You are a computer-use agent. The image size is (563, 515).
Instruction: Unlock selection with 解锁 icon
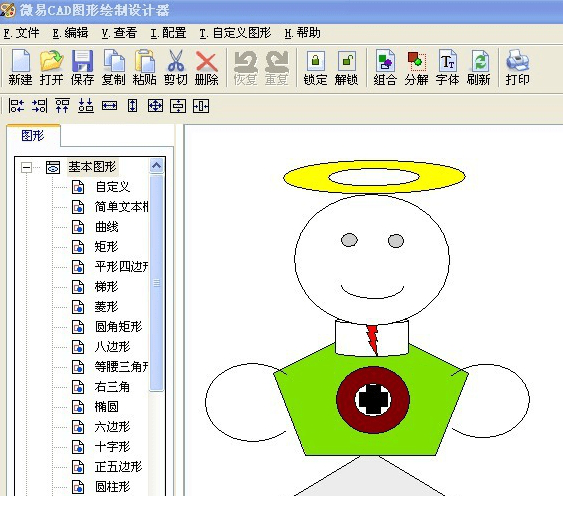click(346, 67)
